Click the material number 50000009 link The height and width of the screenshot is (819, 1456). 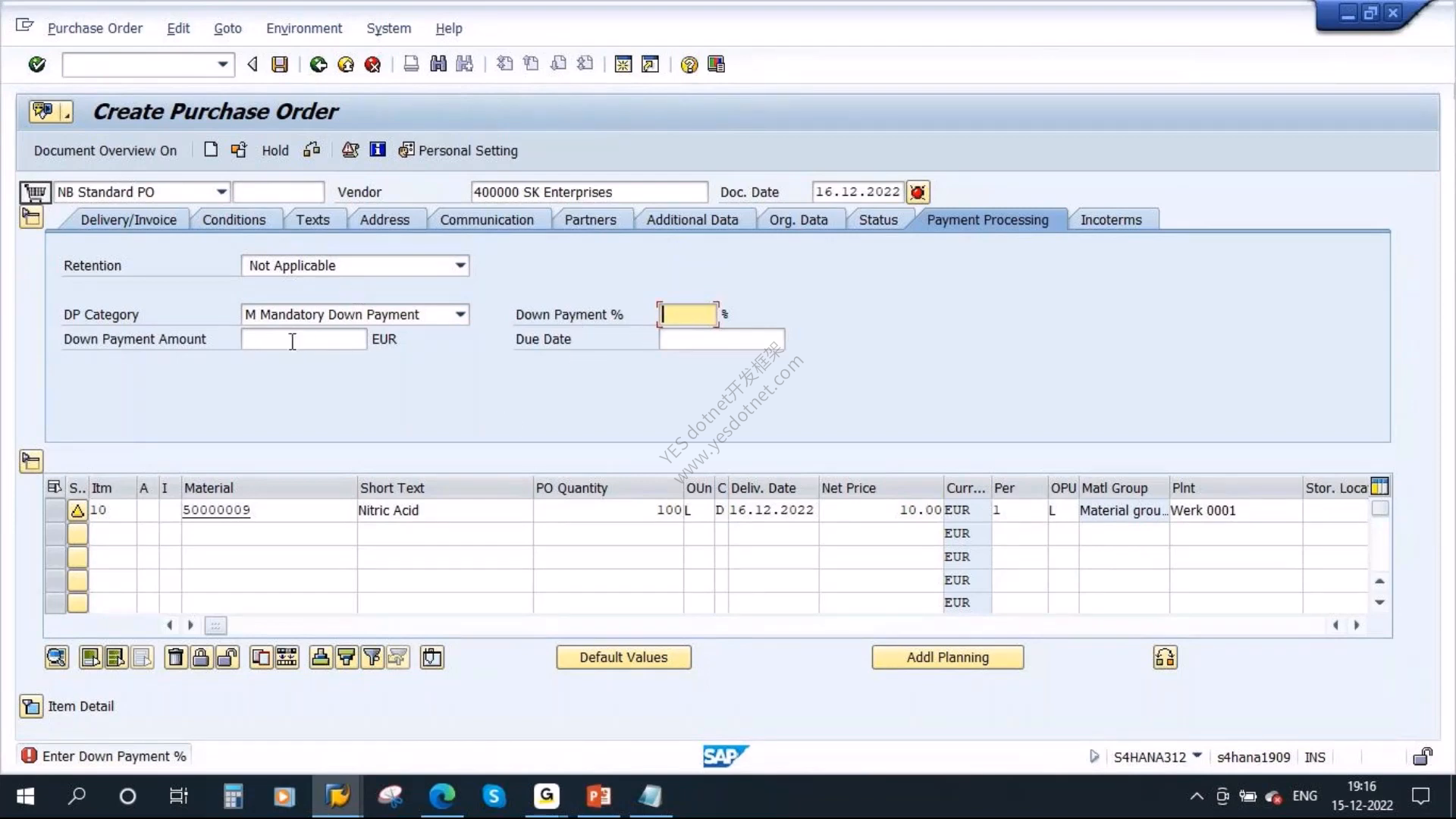coord(216,510)
